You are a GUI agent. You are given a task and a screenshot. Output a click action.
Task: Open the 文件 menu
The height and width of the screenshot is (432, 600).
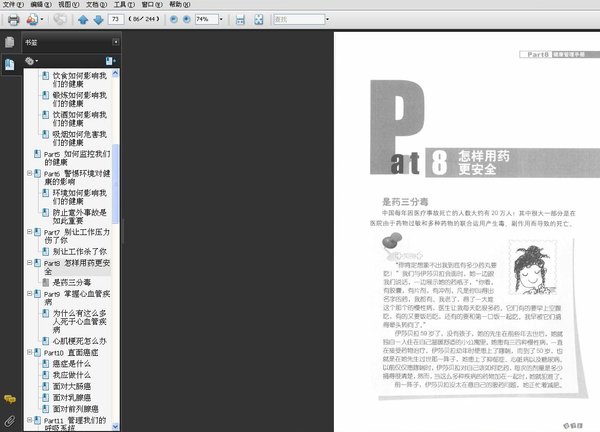click(x=13, y=4)
